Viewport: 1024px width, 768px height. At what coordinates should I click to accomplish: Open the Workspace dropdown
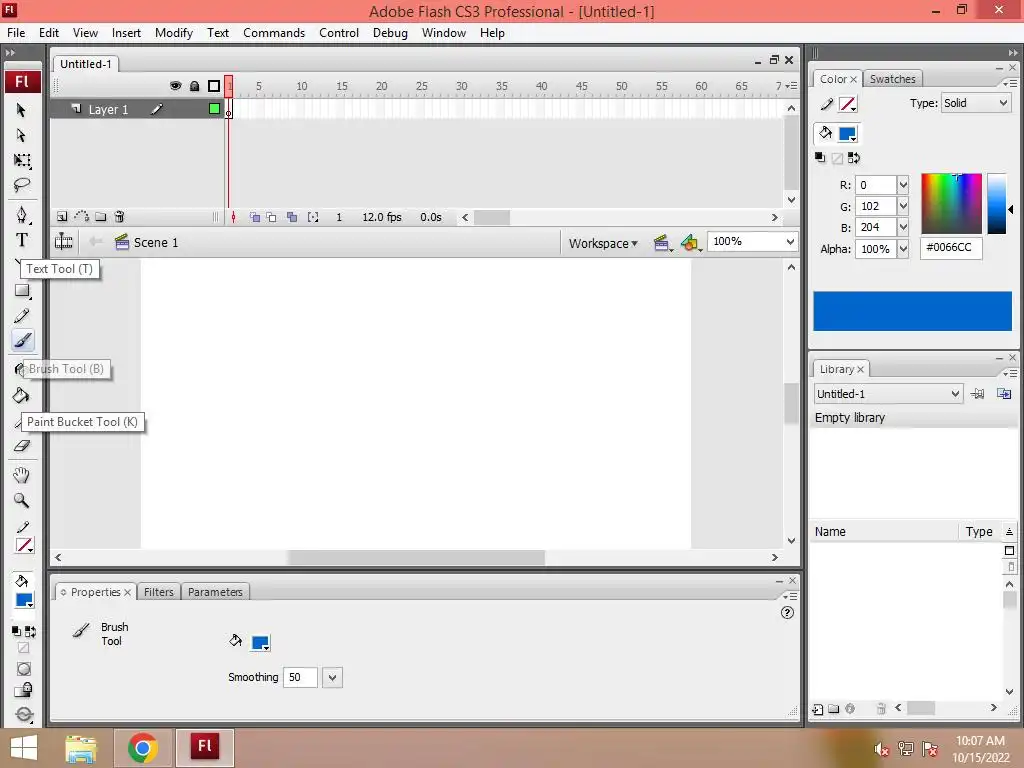(603, 244)
